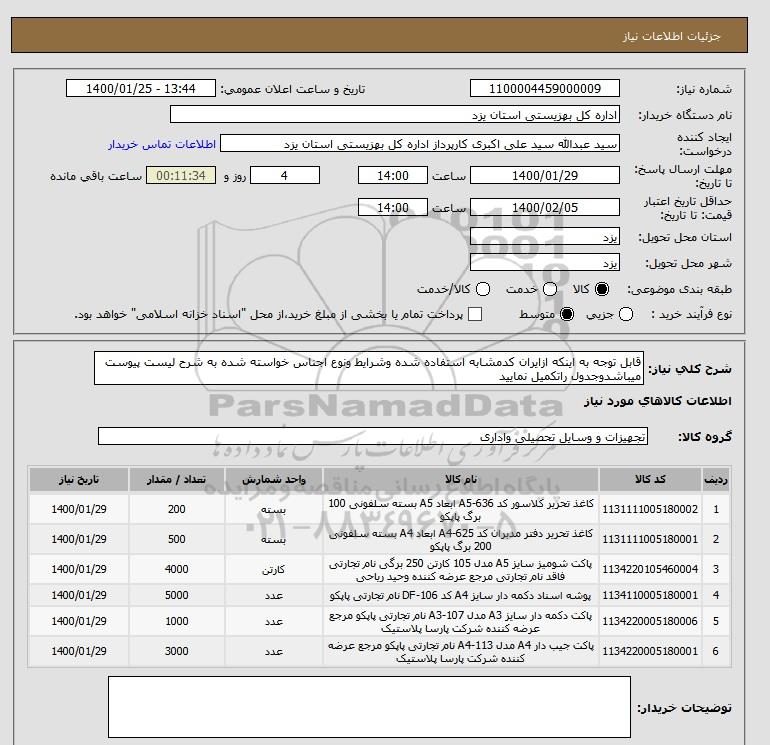Open the اطلاعات تماس خریدار link
Viewport: 770px width, 745px height.
162,144
